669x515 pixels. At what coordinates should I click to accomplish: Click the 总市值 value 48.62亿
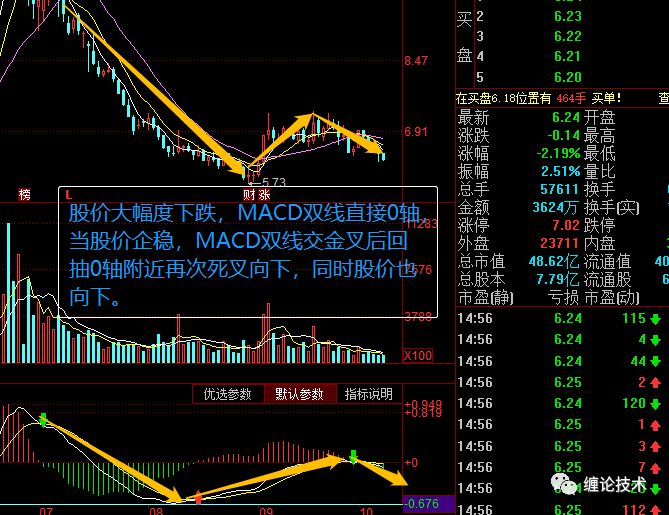554,261
